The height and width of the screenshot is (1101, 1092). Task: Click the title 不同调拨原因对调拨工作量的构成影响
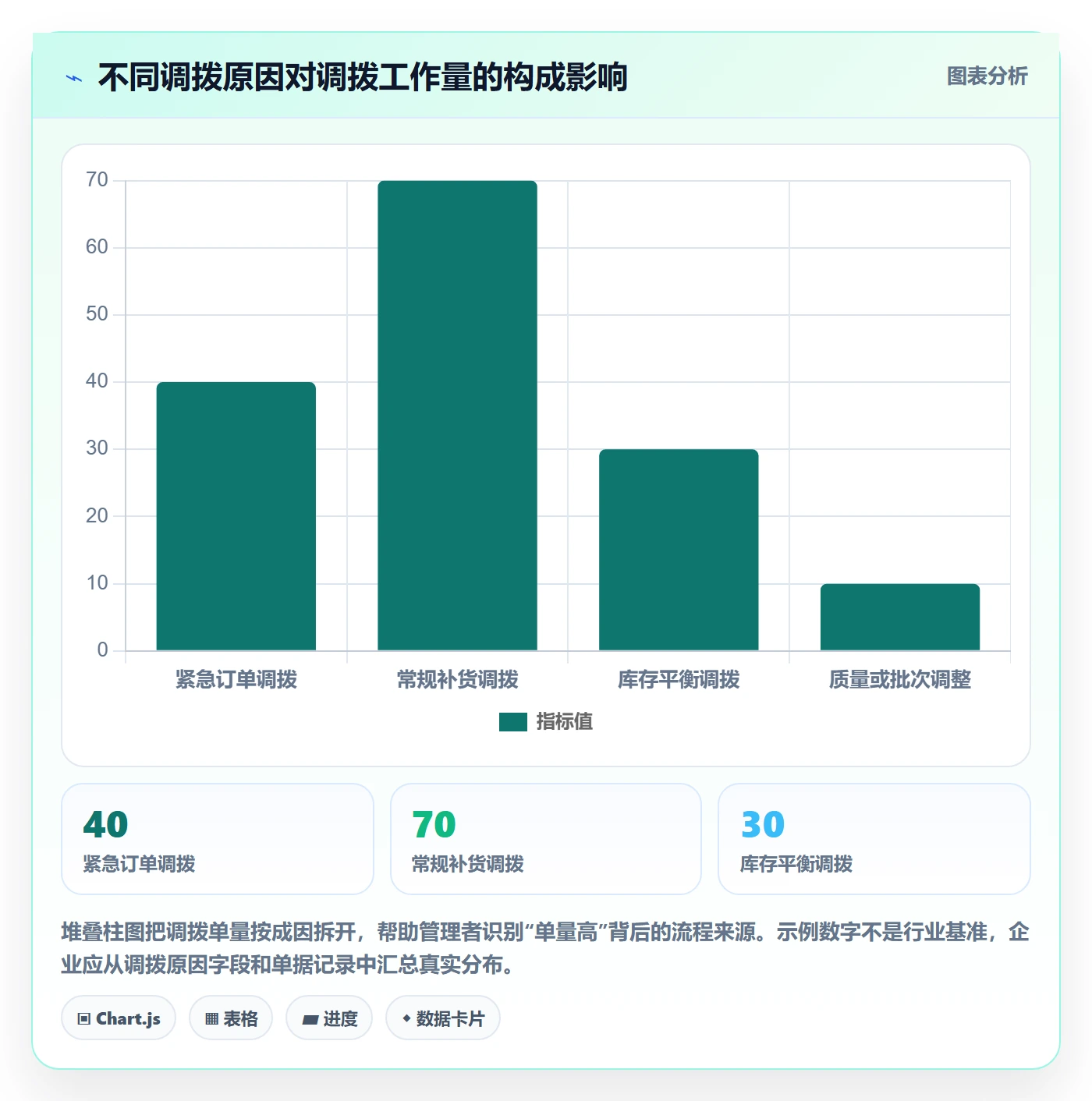(x=363, y=78)
